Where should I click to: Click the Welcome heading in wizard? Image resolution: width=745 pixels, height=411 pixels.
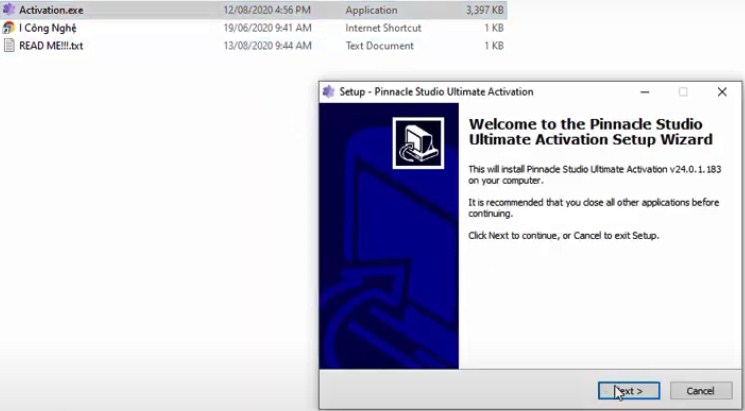[591, 132]
